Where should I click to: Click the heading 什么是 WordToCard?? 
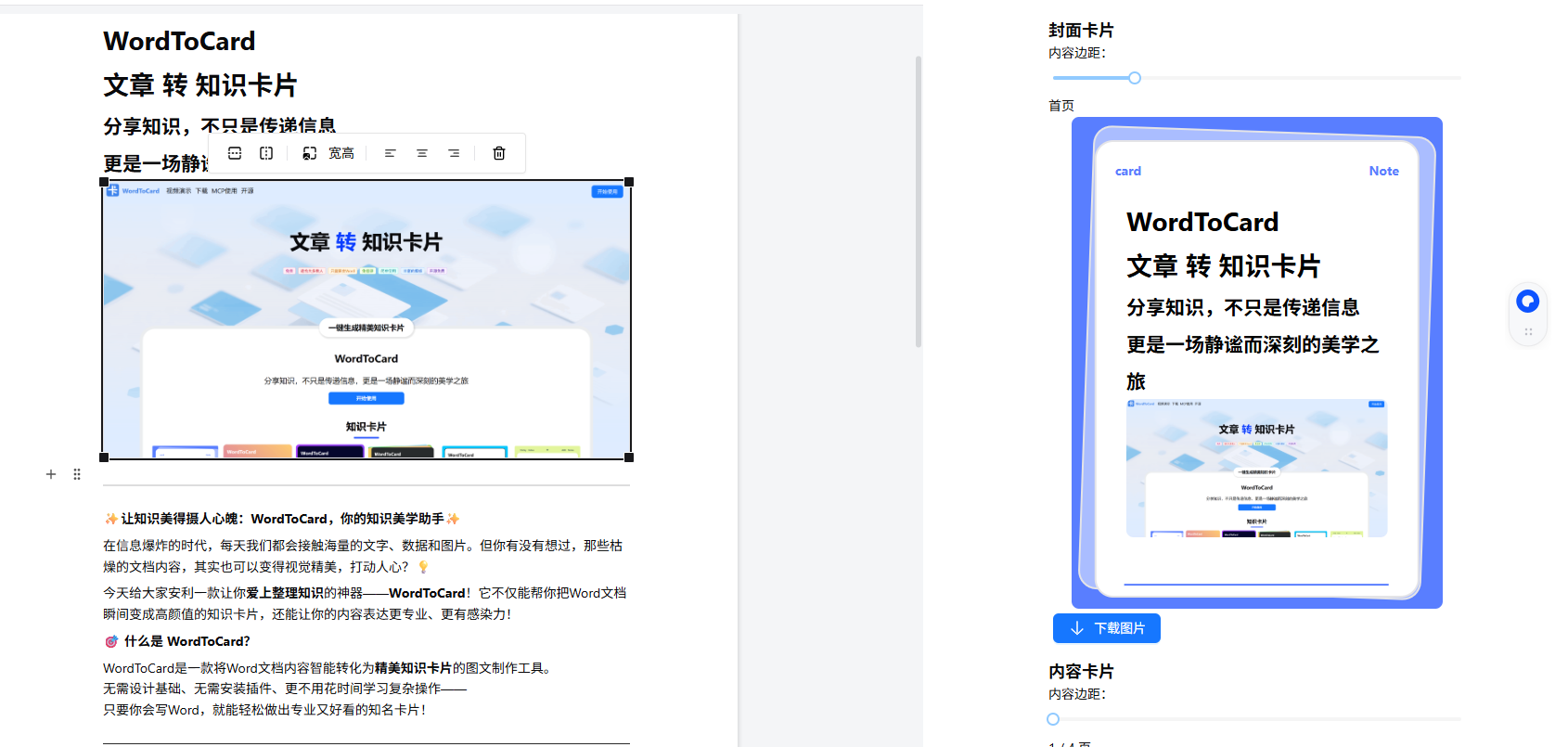click(x=177, y=641)
